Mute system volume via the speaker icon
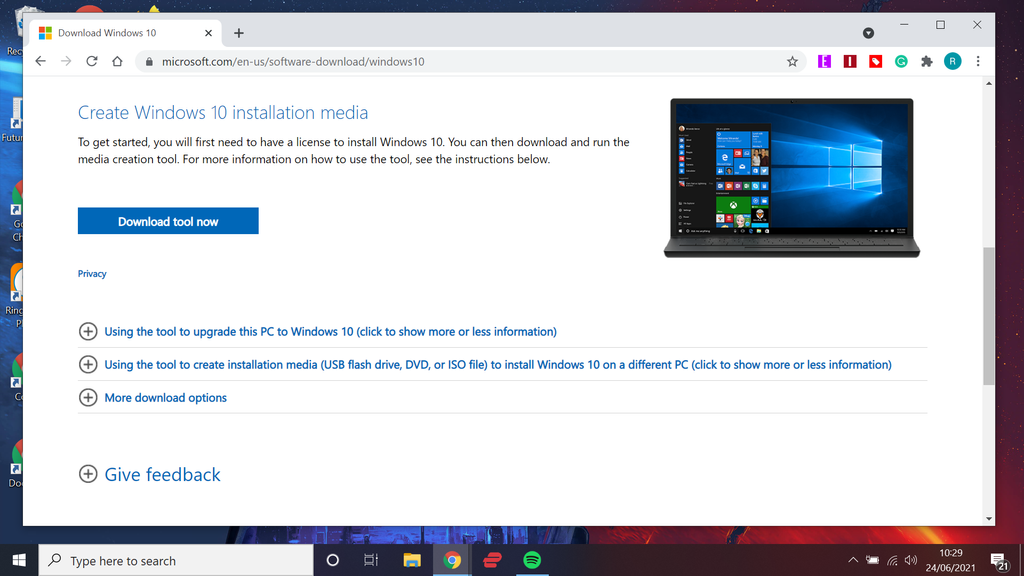This screenshot has width=1024, height=576. click(x=910, y=560)
